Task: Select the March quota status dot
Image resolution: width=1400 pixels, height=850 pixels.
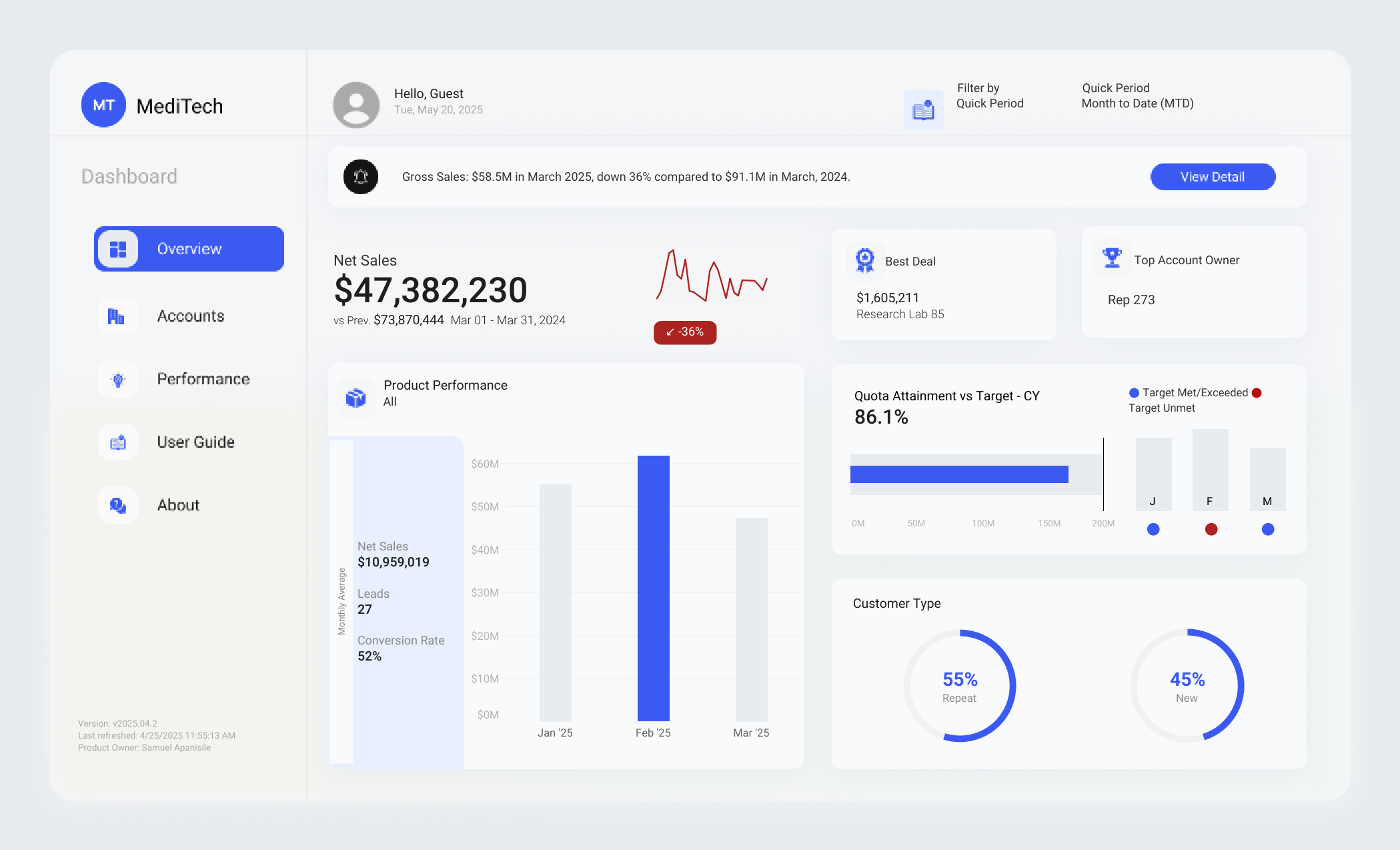Action: (1268, 529)
